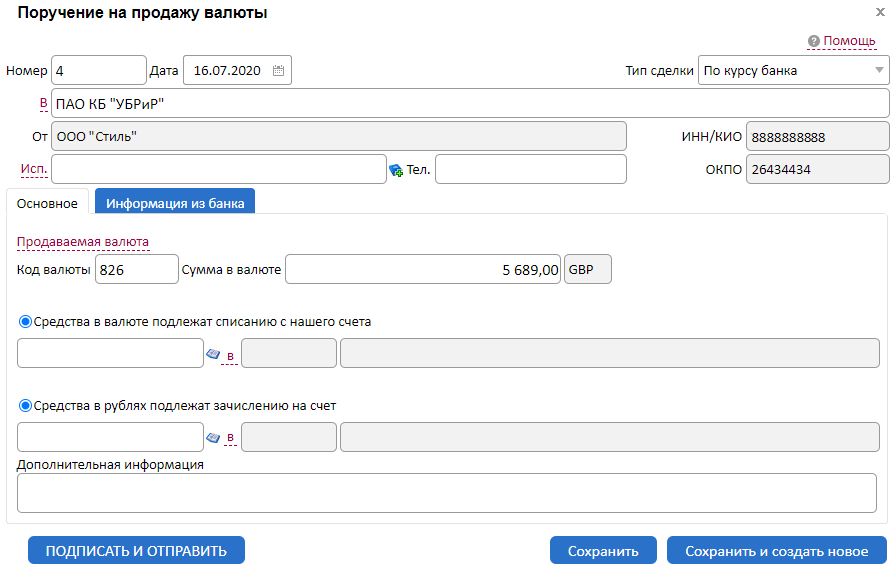Viewport: 891px width, 570px height.
Task: Open account lookup book icon for debit account
Action: click(x=213, y=353)
